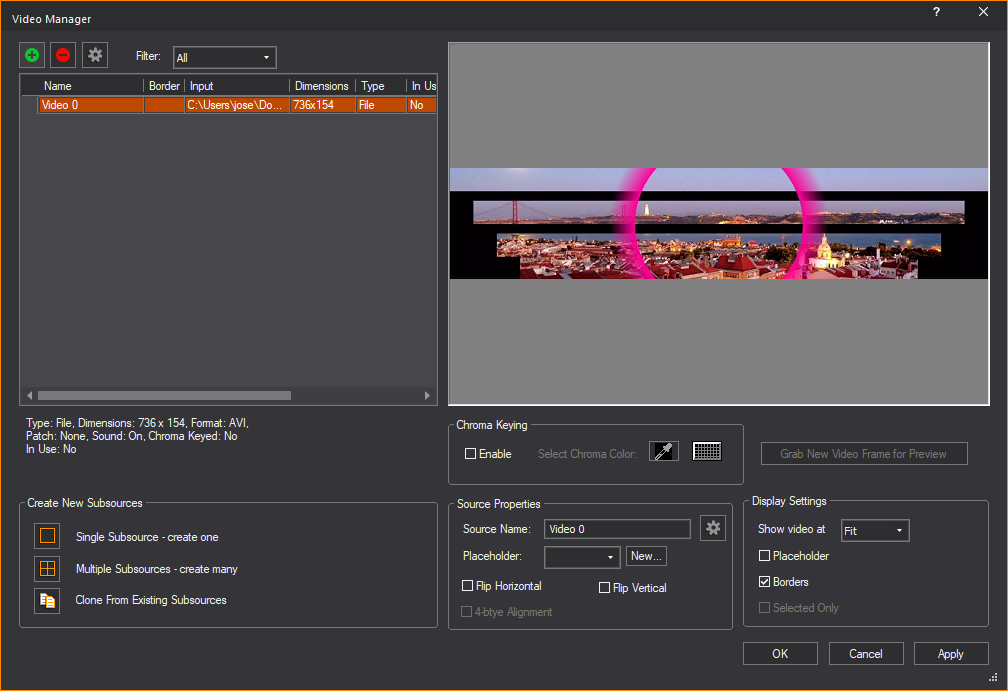Image resolution: width=1008 pixels, height=691 pixels.
Task: Open the Filter dropdown set to All
Action: point(224,58)
